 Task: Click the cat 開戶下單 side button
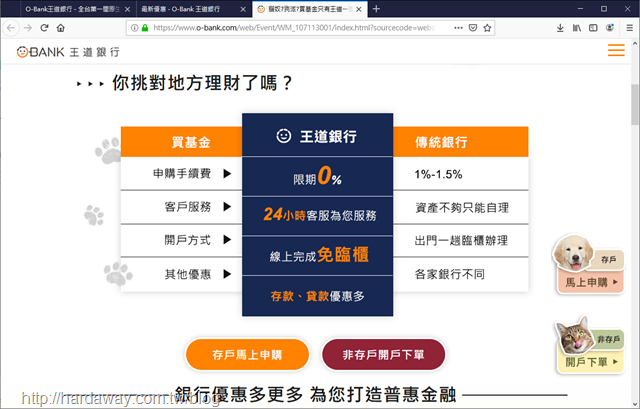coord(591,362)
